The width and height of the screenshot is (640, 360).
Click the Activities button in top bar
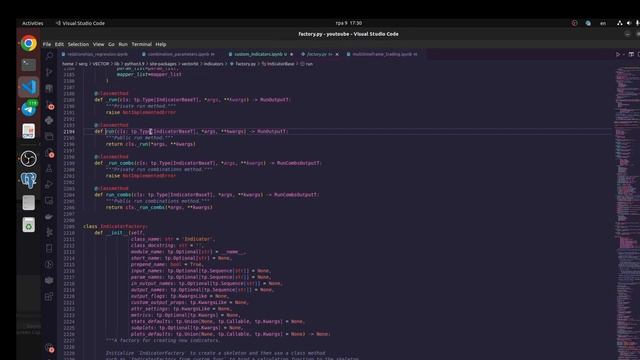point(33,23)
